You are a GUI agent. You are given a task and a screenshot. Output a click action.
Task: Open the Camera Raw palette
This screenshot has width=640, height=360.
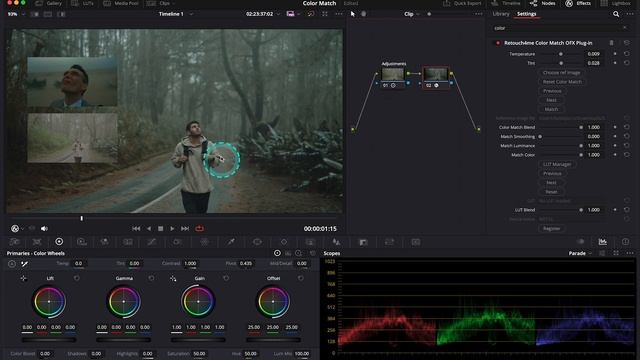pos(14,242)
